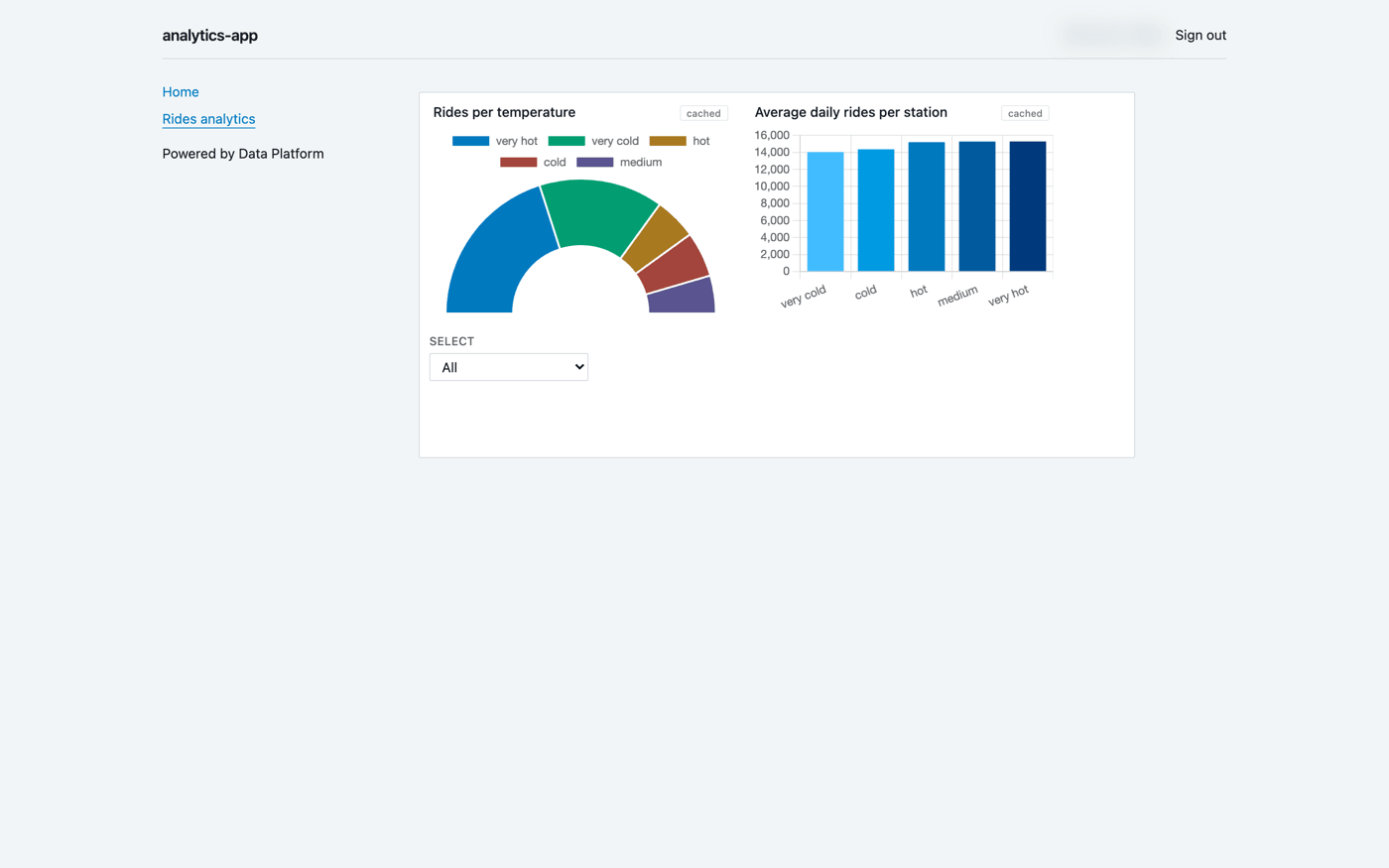Click the brown hot legend color swatch

pos(668,141)
